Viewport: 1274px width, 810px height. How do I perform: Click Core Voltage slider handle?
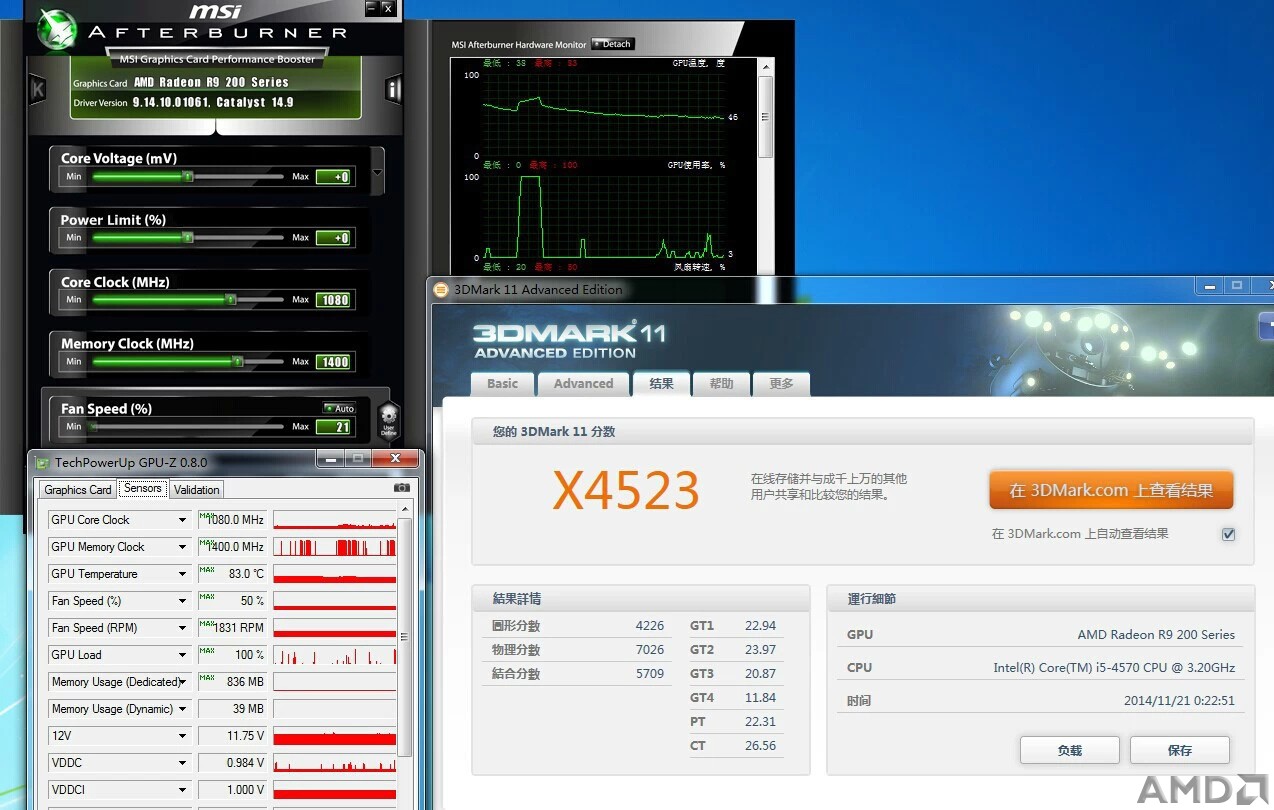[188, 177]
